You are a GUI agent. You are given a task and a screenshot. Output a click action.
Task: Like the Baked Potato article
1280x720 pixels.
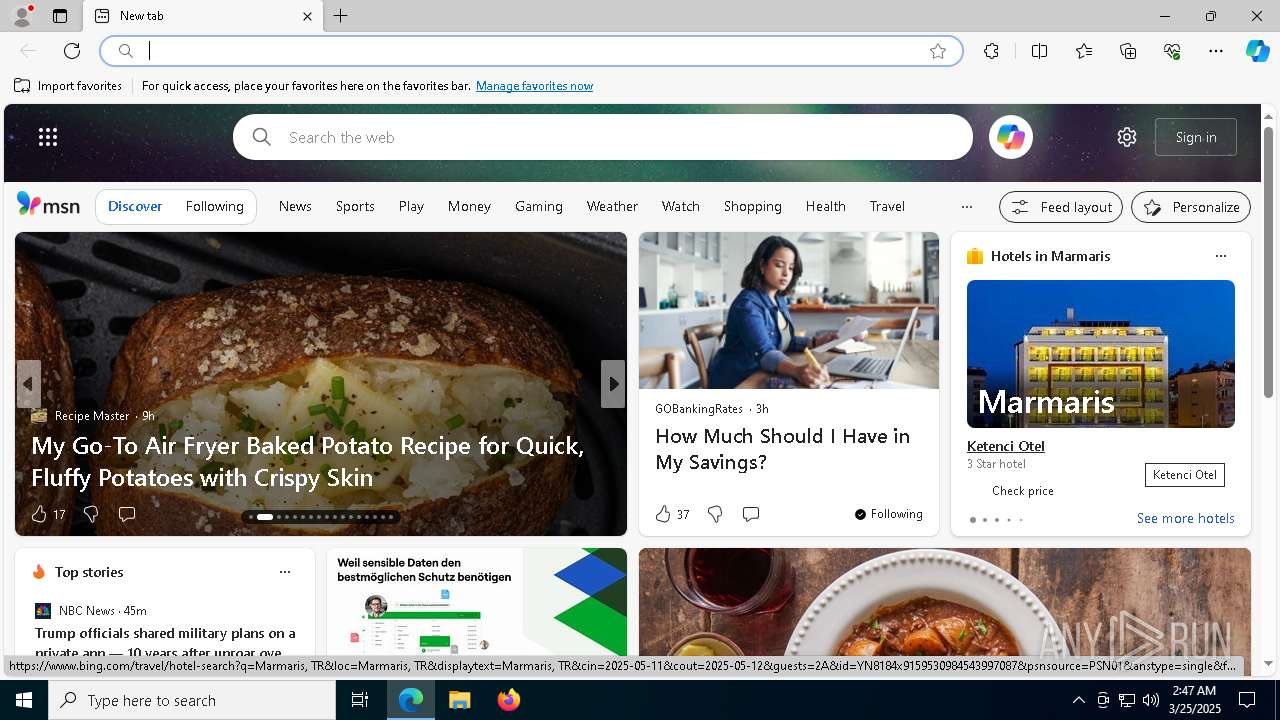(x=39, y=514)
